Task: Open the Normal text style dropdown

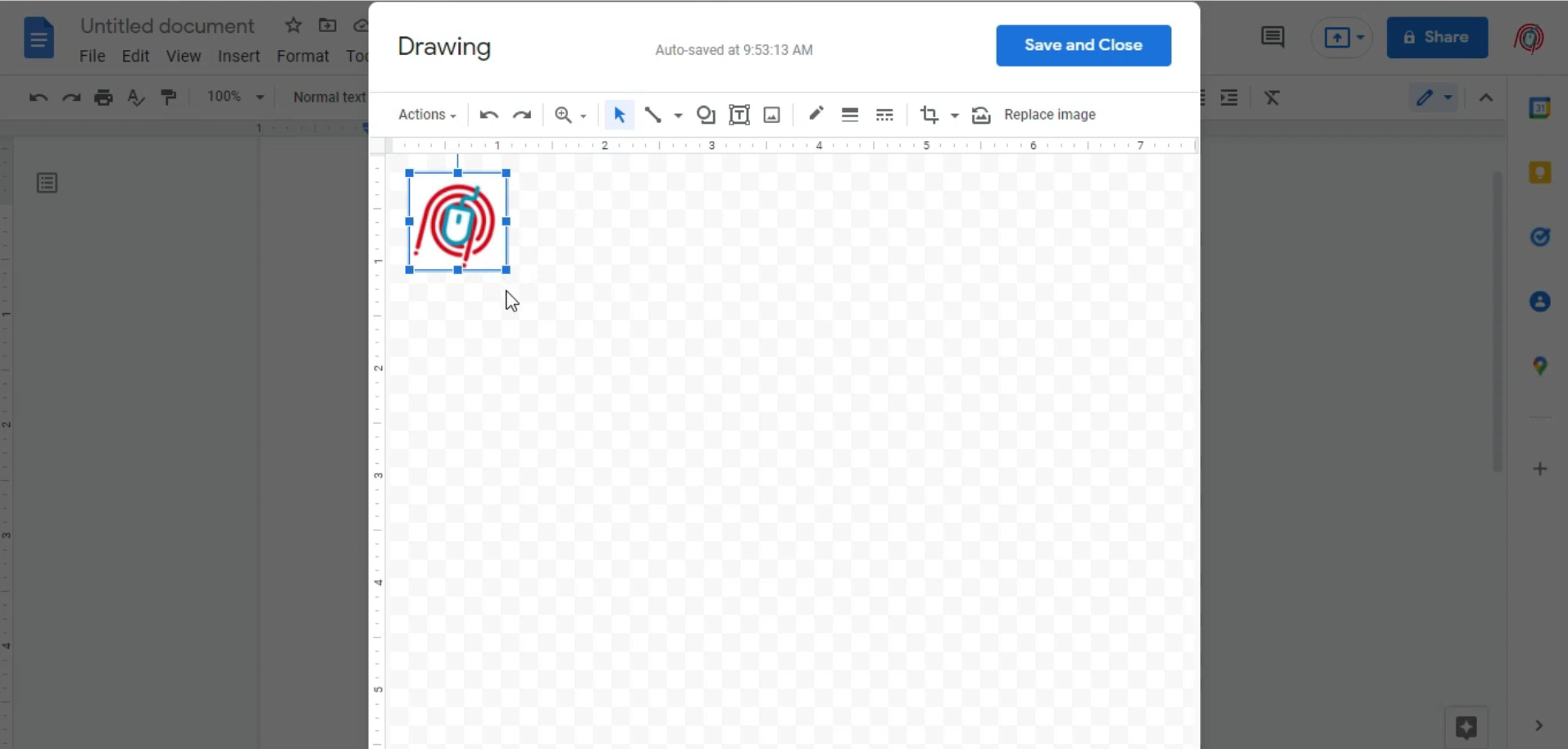Action: coord(329,98)
